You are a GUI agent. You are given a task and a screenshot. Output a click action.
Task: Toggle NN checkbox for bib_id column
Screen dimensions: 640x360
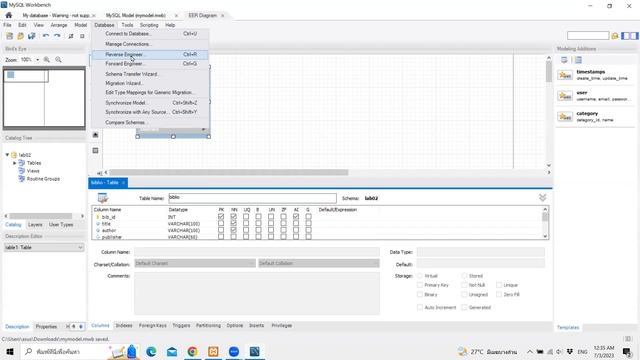pyautogui.click(x=233, y=217)
